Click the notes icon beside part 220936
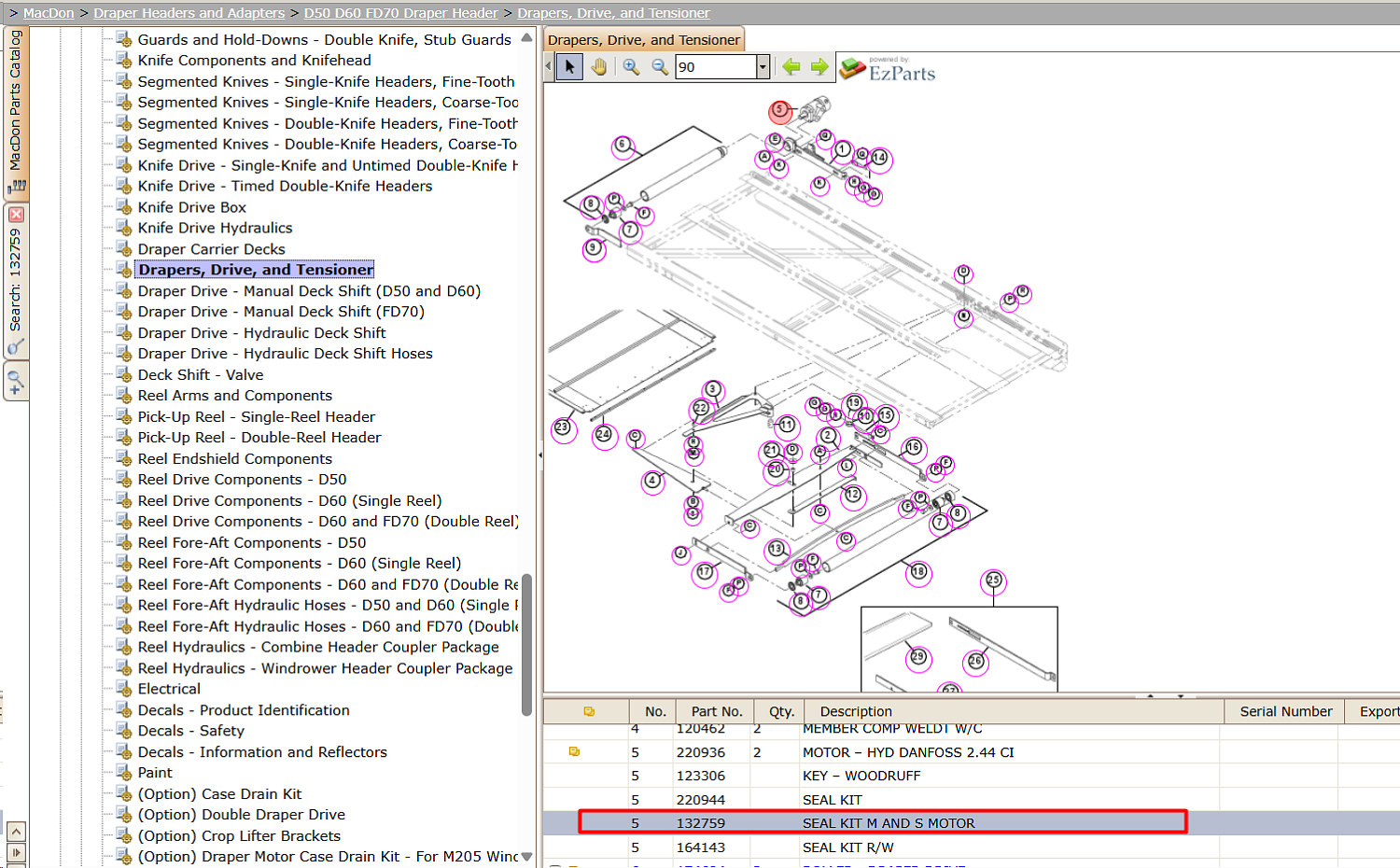This screenshot has height=868, width=1400. coord(574,751)
